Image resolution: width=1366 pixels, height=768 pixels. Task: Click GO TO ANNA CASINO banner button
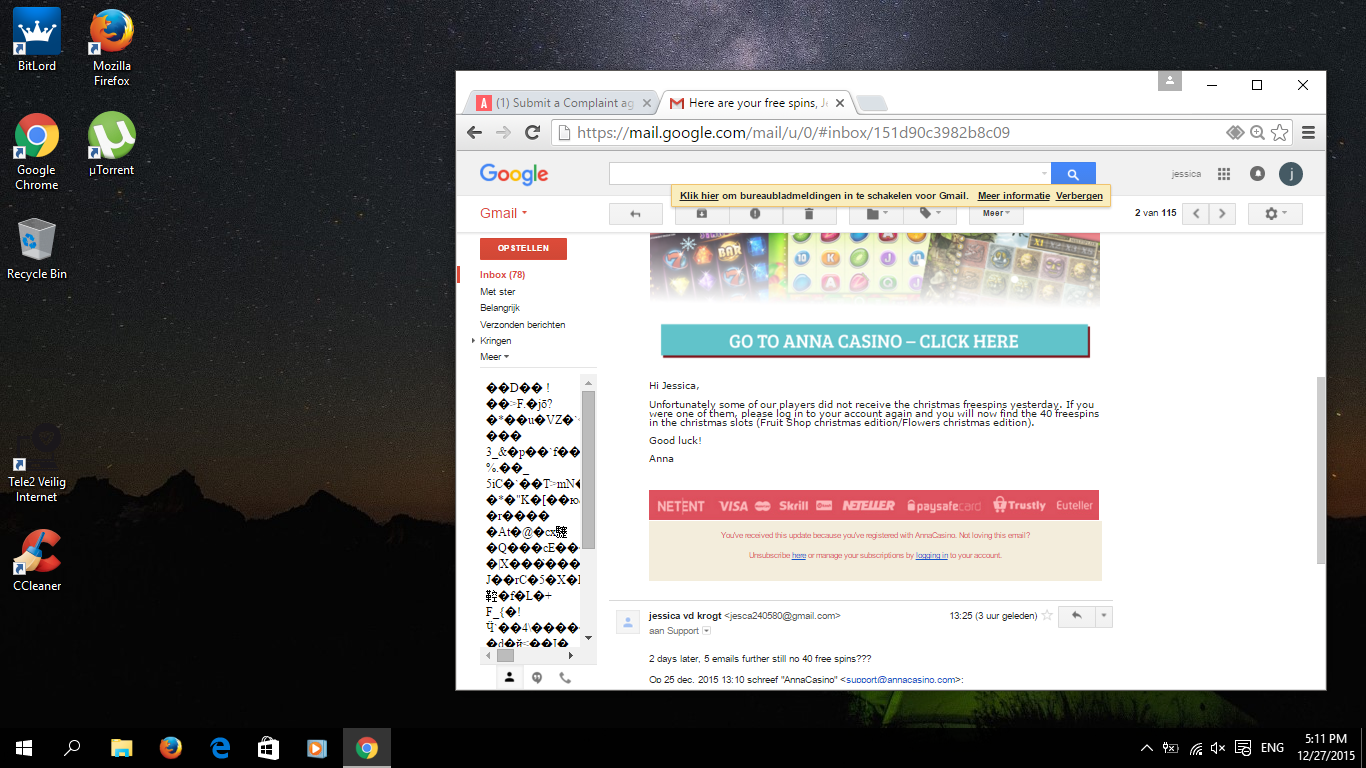tap(874, 341)
